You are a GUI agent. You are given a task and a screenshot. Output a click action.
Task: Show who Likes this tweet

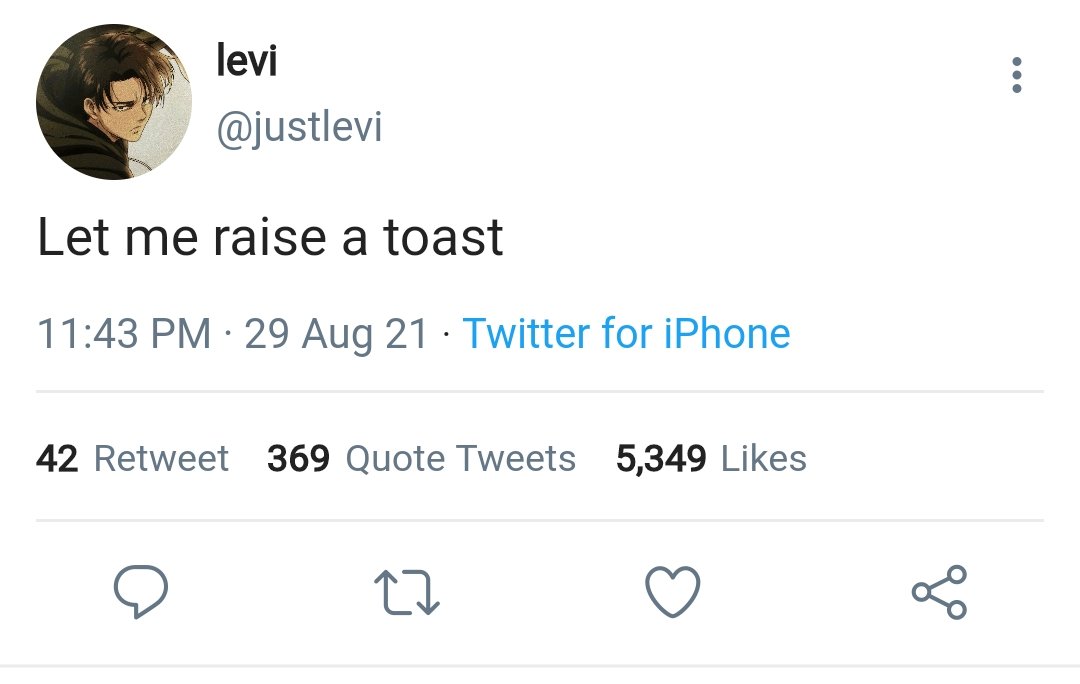pyautogui.click(x=764, y=458)
